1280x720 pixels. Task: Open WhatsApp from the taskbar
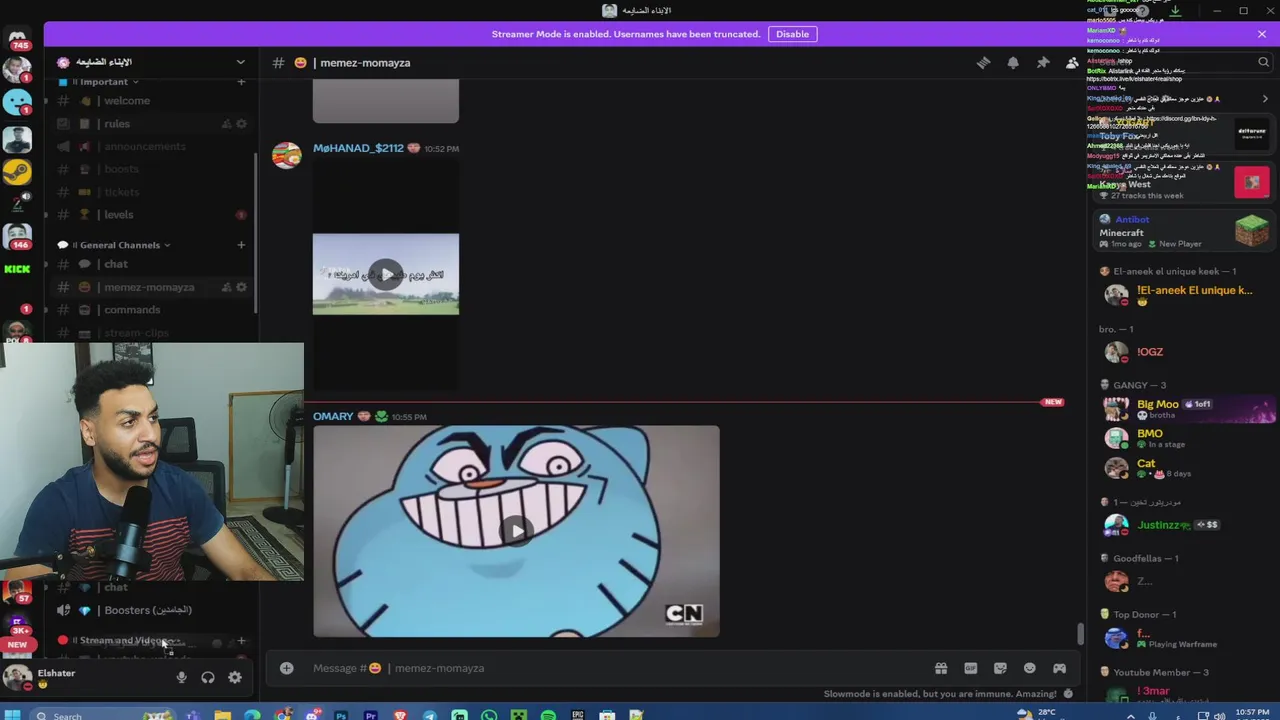tap(489, 715)
